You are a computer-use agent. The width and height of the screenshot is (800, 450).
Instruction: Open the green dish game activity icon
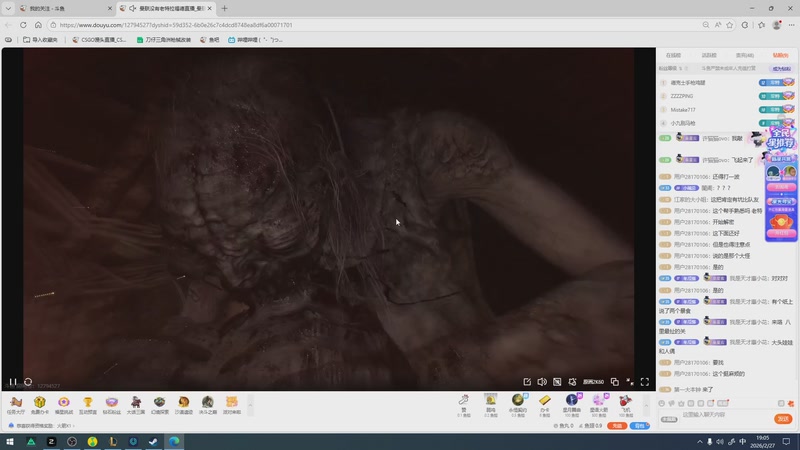tap(160, 405)
